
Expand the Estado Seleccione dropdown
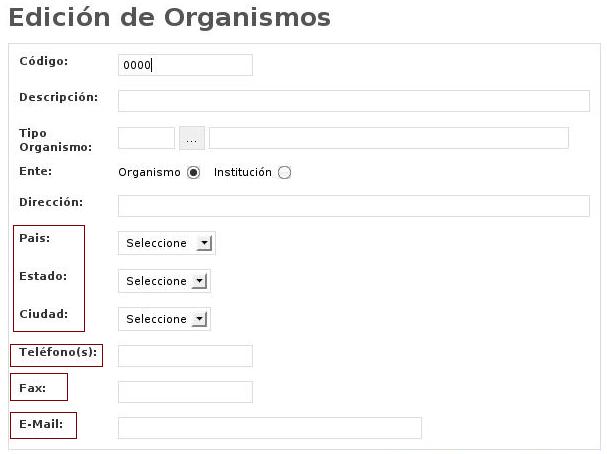164,281
